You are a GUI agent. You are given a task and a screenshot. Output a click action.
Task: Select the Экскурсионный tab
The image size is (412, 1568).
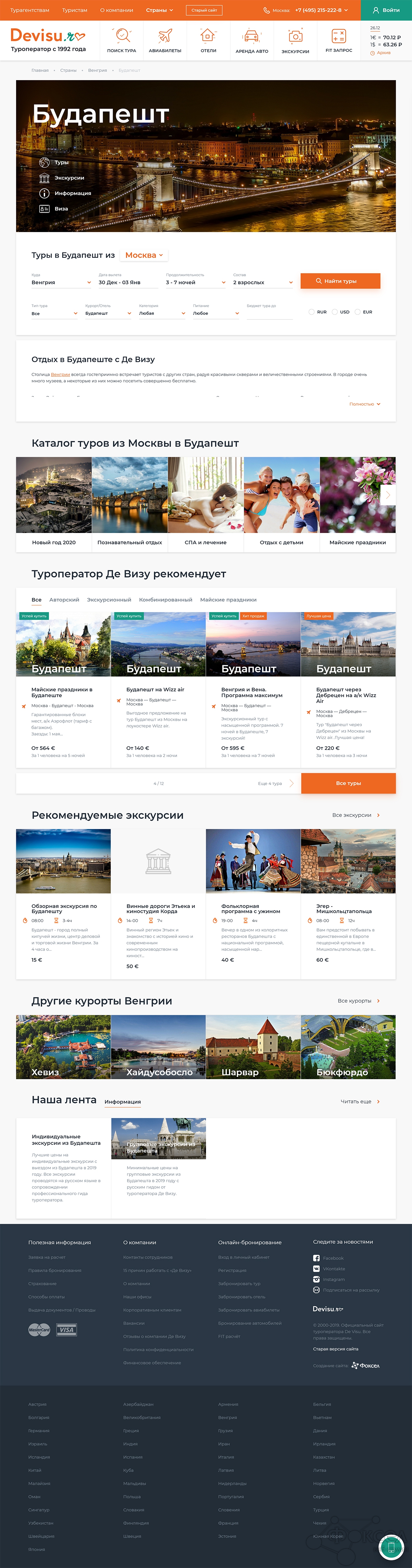coord(109,600)
